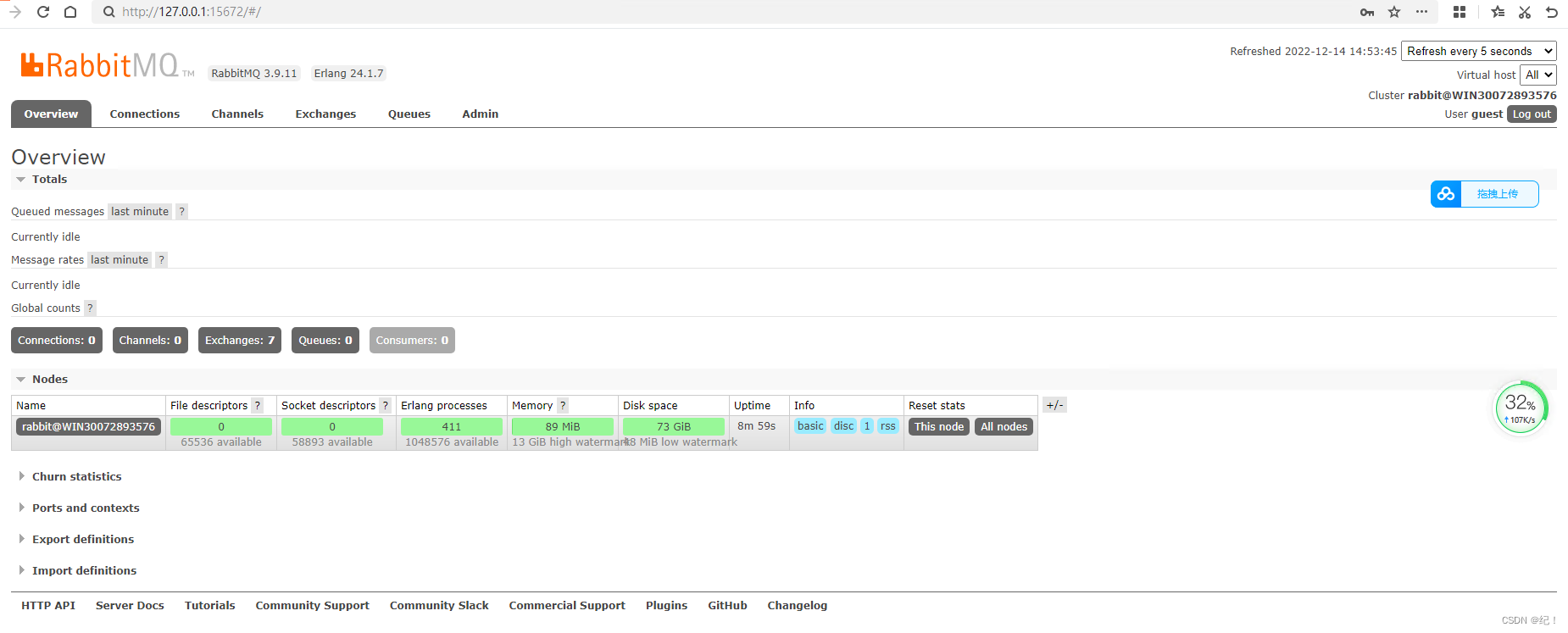
Task: Click the undo arrow icon in toolbar
Action: 1552,12
